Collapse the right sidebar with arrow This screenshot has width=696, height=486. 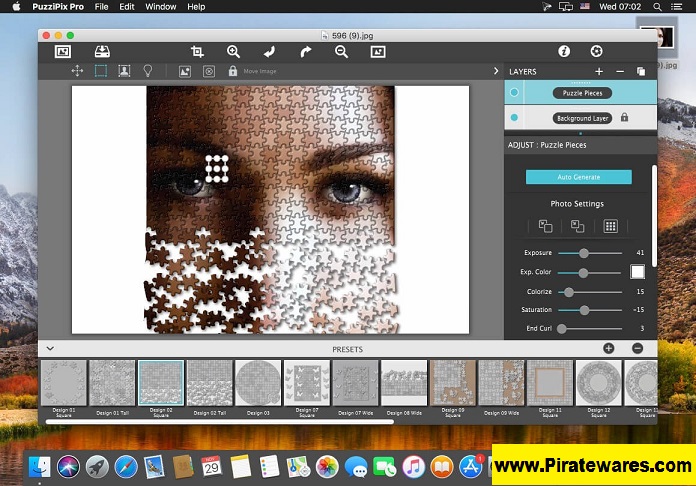[x=496, y=72]
